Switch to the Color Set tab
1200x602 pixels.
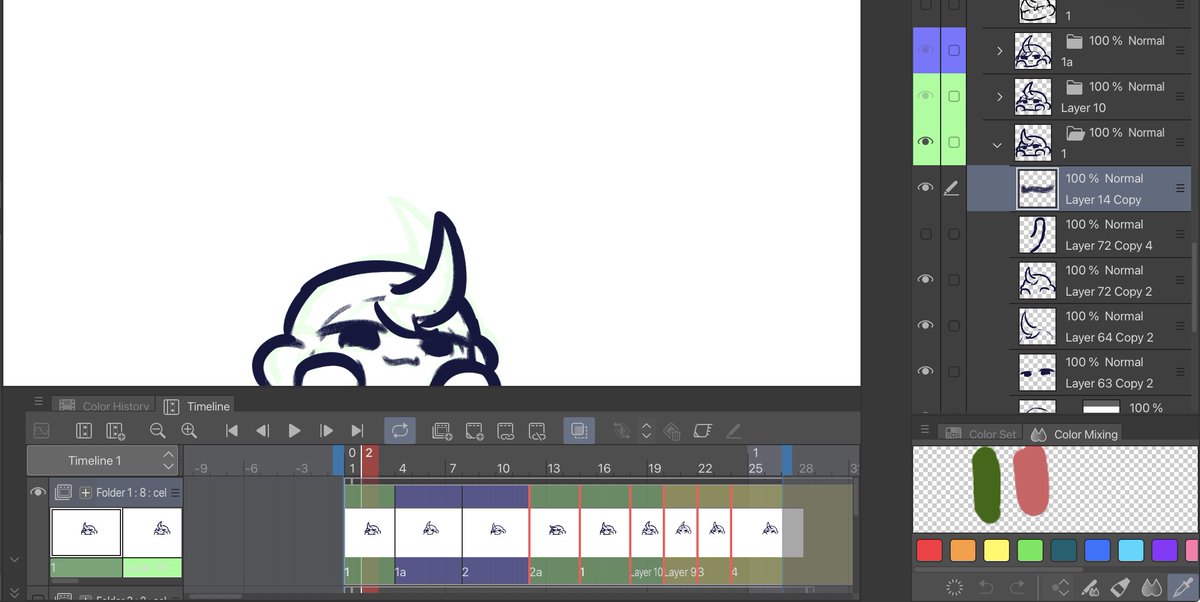tap(979, 434)
